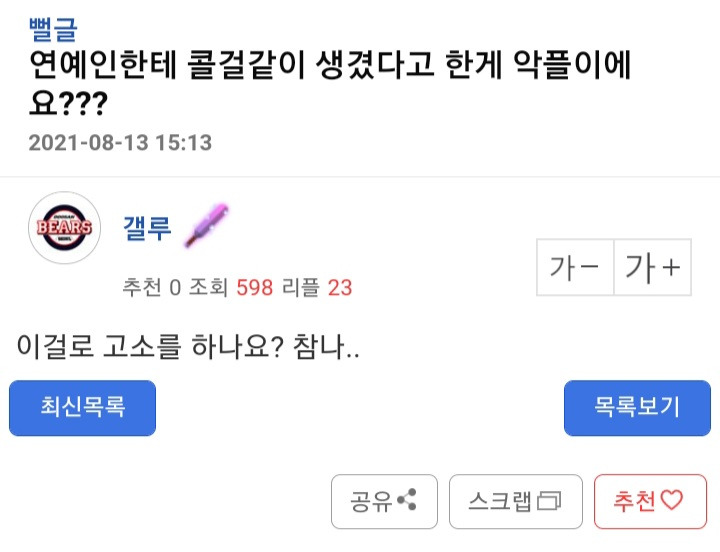Increase font size with 가+ button
720x552 pixels.
[x=652, y=267]
